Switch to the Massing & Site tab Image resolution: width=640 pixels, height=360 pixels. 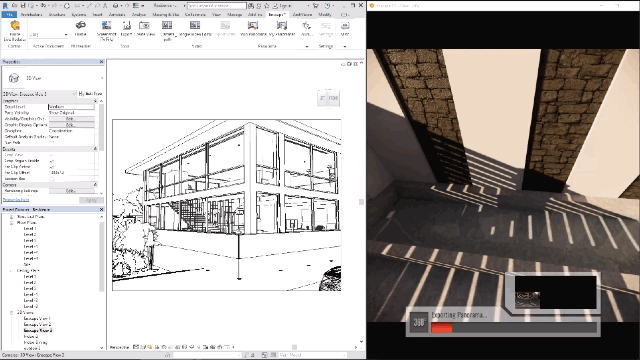pyautogui.click(x=165, y=14)
